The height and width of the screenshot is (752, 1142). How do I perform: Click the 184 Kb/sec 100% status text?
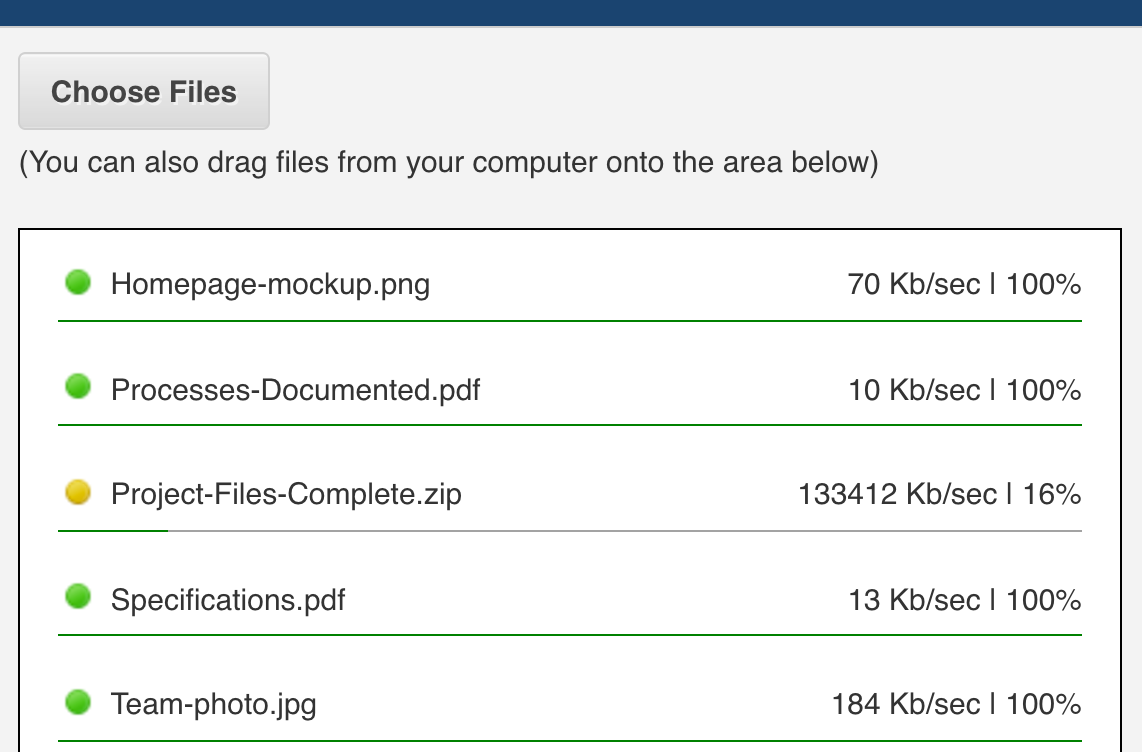click(x=956, y=704)
